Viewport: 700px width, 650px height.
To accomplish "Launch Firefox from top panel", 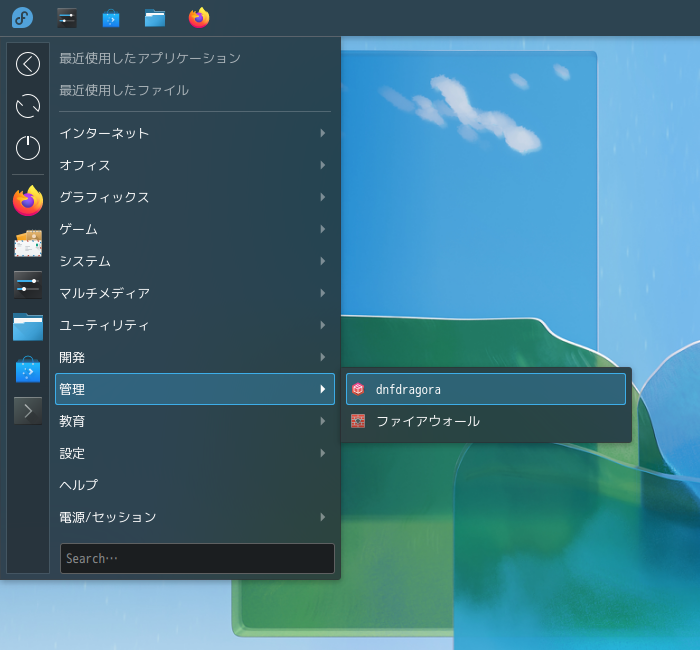I will [x=199, y=18].
